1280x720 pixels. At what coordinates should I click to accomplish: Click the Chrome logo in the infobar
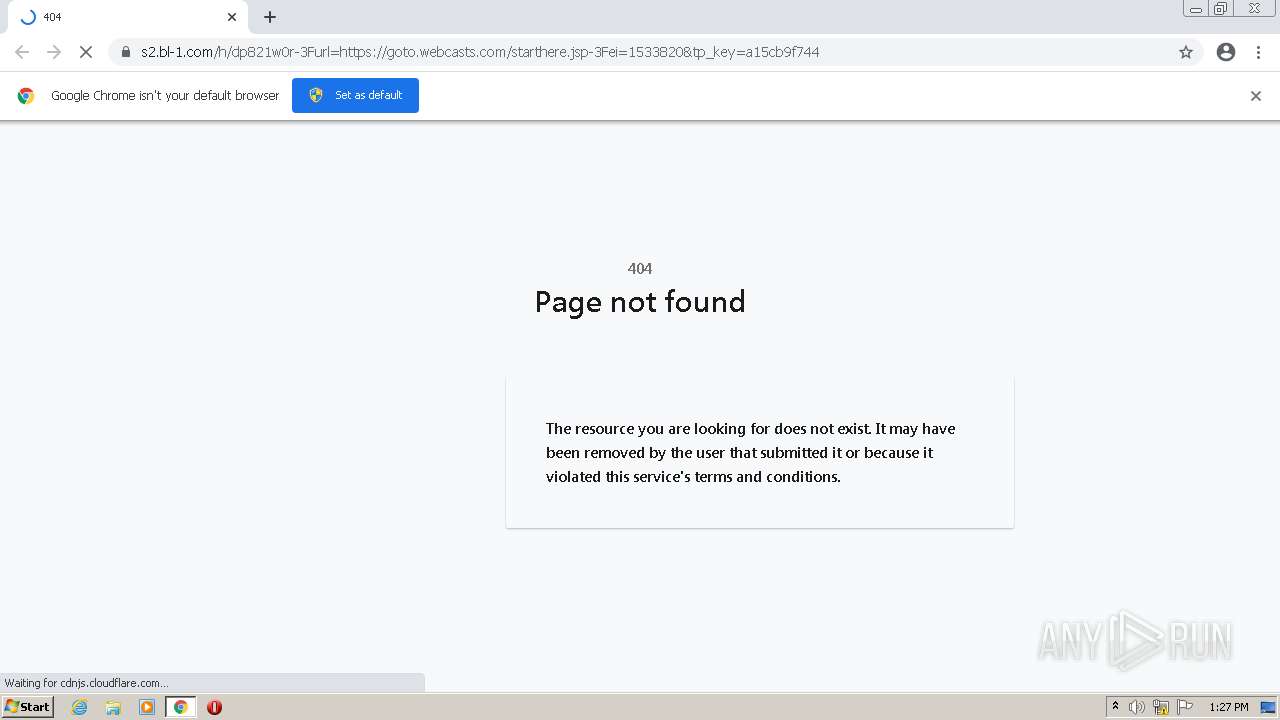tap(26, 96)
